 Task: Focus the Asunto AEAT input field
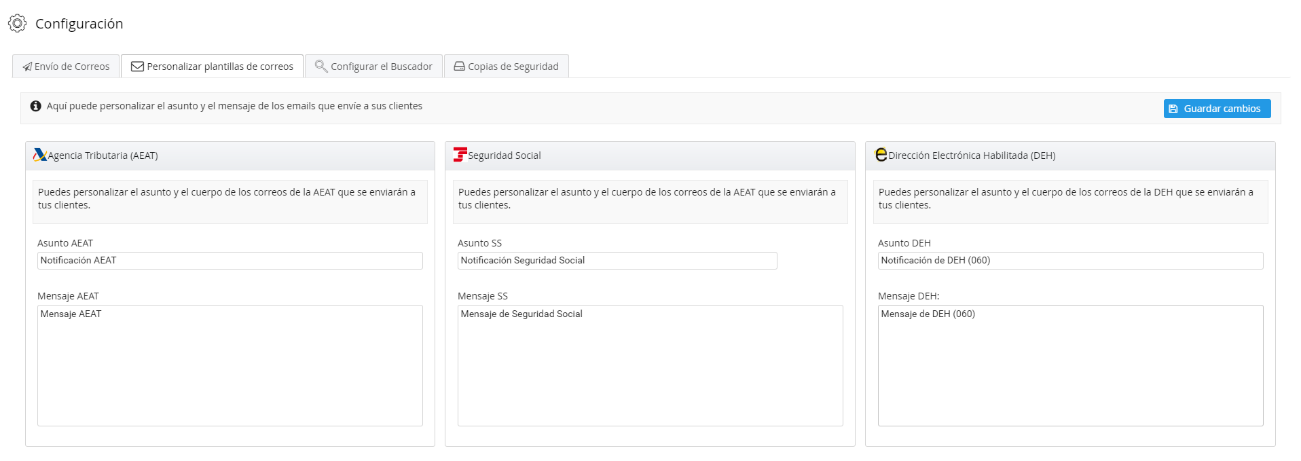pos(230,261)
